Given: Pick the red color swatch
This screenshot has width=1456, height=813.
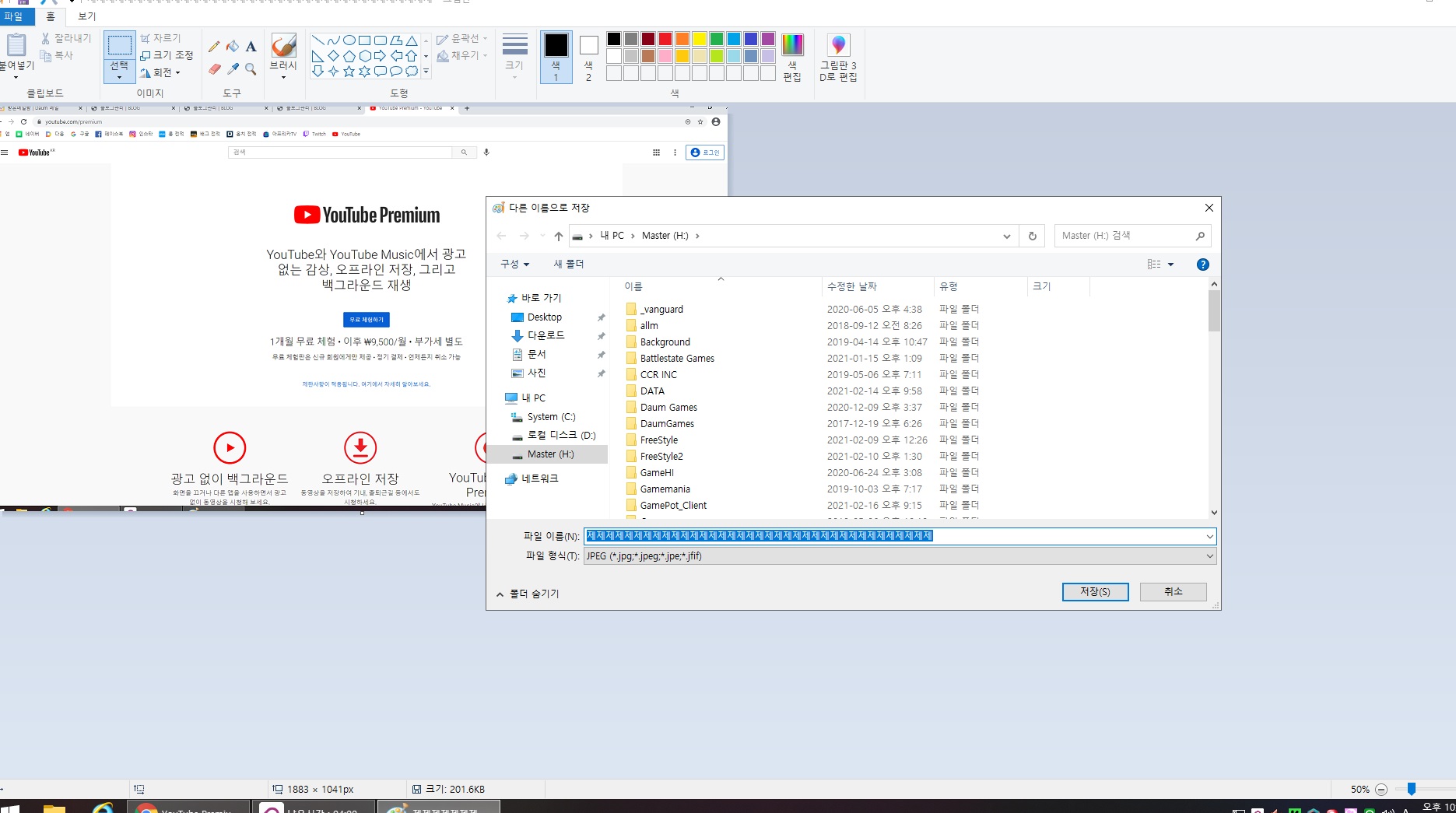Looking at the screenshot, I should (665, 39).
